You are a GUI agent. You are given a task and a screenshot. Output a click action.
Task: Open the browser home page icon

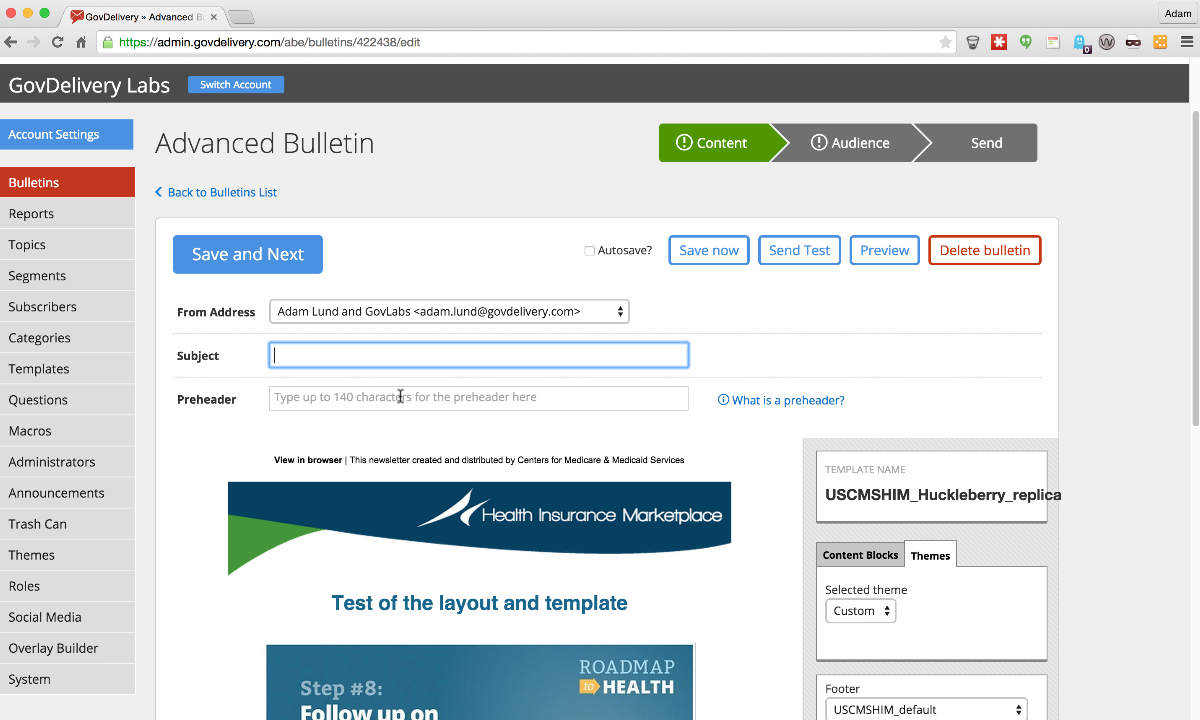tap(81, 42)
